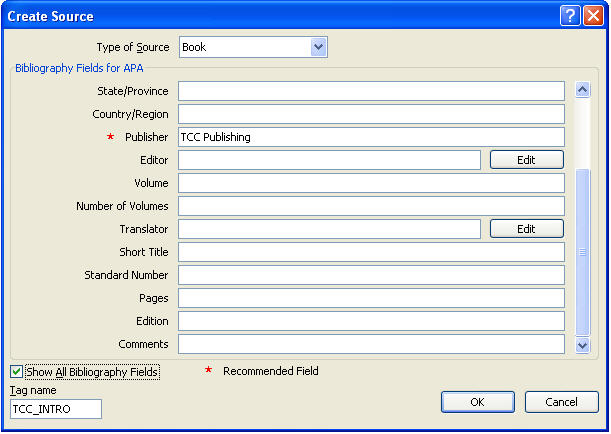Click the Number of Volumes field
611x434 pixels.
click(371, 206)
